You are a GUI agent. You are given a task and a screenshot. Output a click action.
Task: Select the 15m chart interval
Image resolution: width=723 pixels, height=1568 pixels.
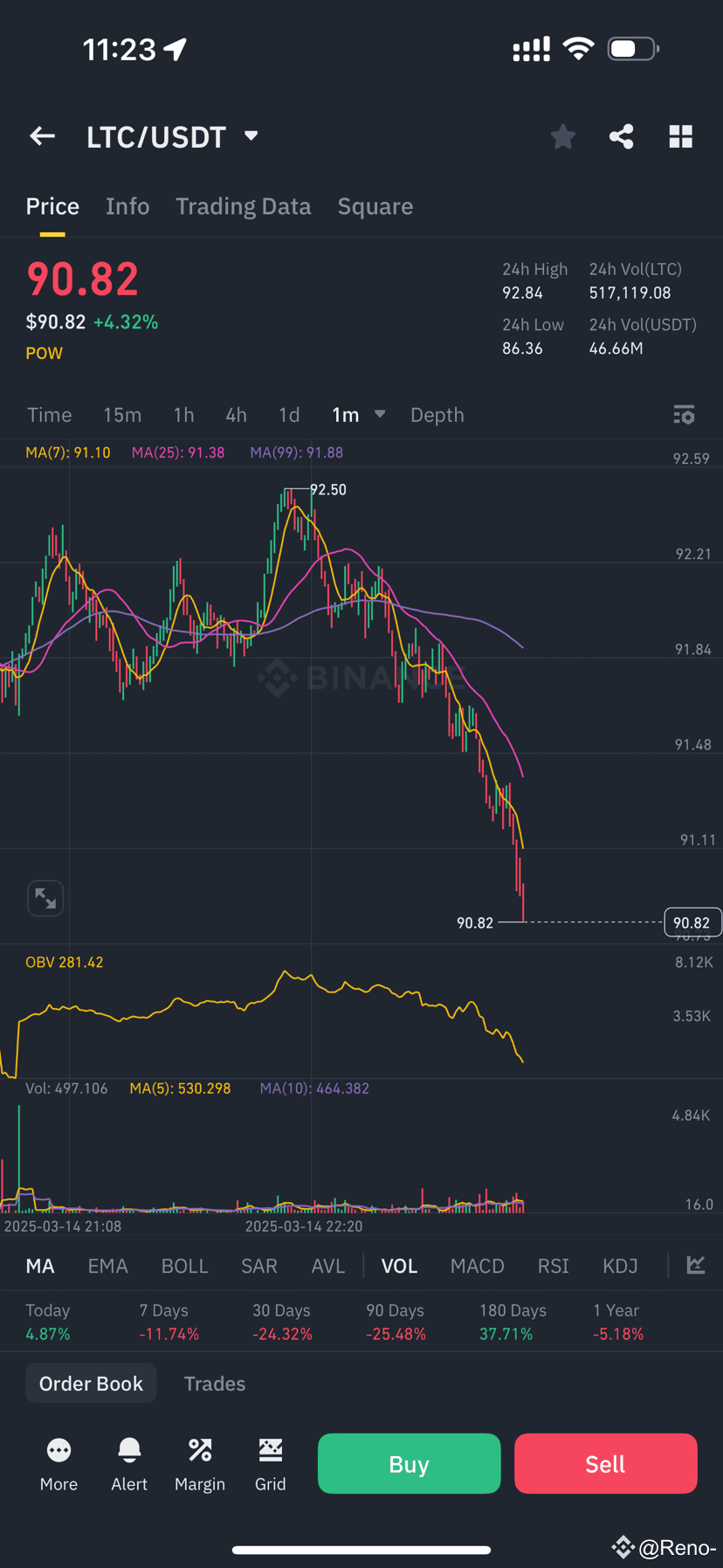click(122, 415)
